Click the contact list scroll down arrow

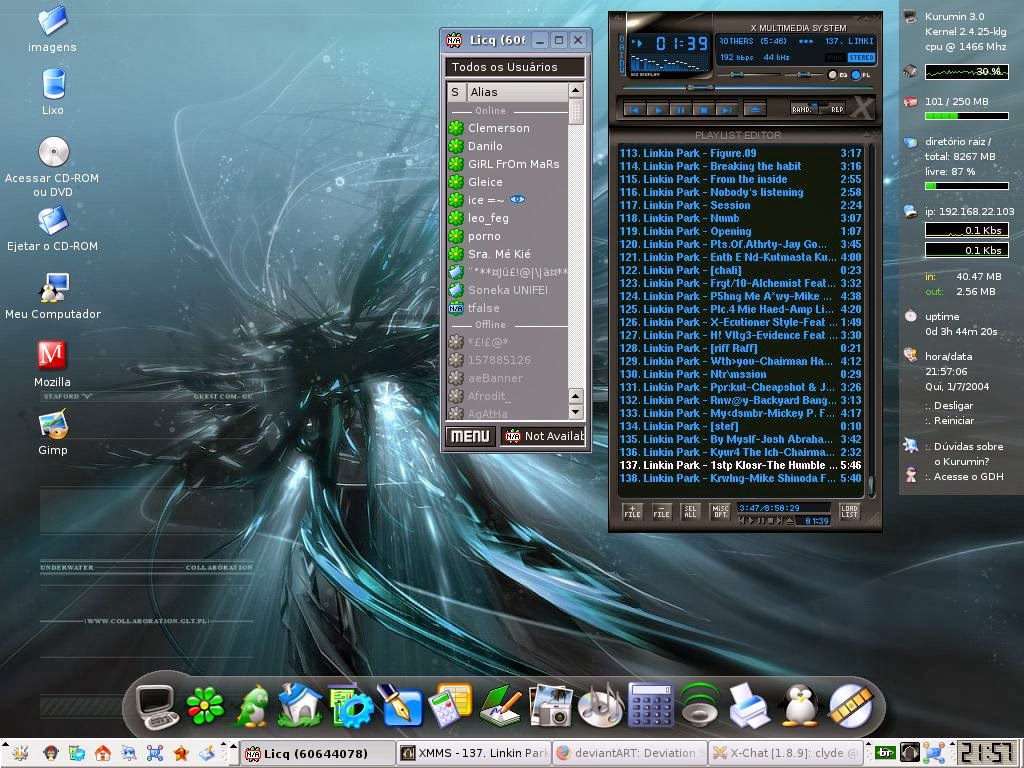tap(575, 412)
